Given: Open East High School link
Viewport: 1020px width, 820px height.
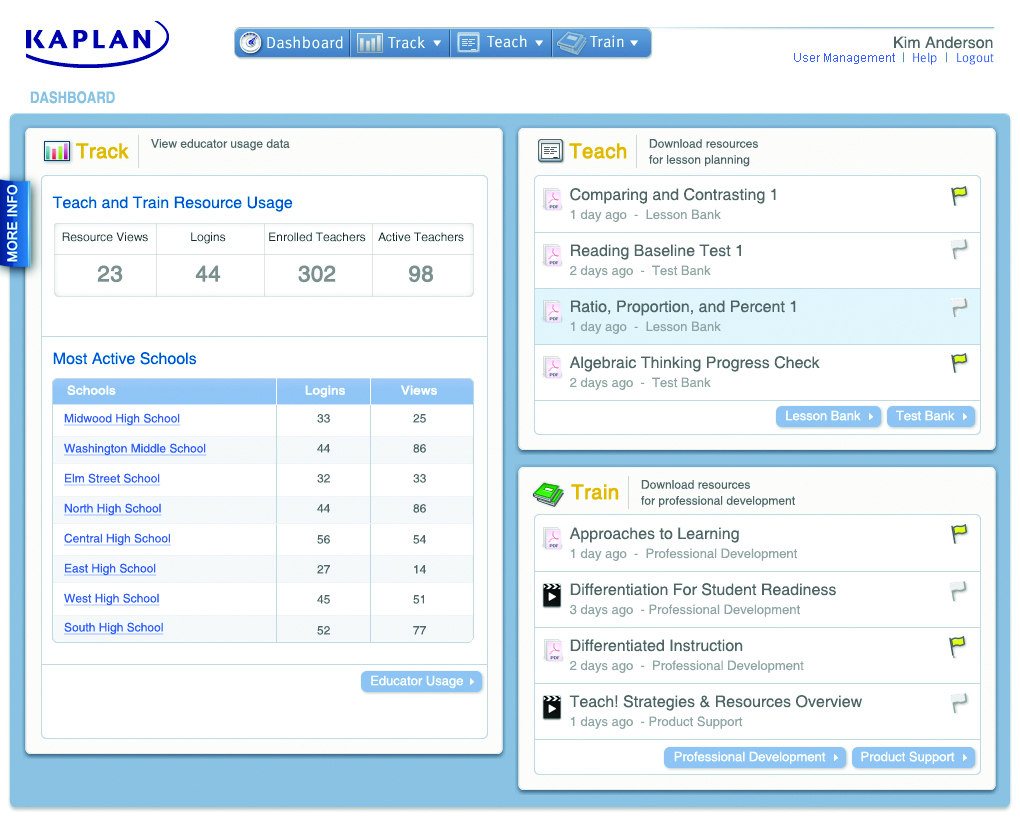Looking at the screenshot, I should (110, 568).
